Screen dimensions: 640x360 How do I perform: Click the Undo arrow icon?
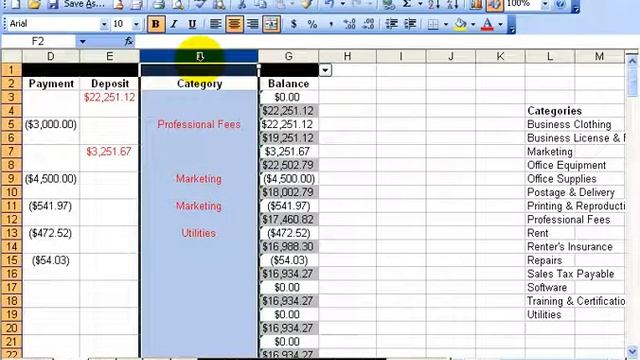[330, 4]
